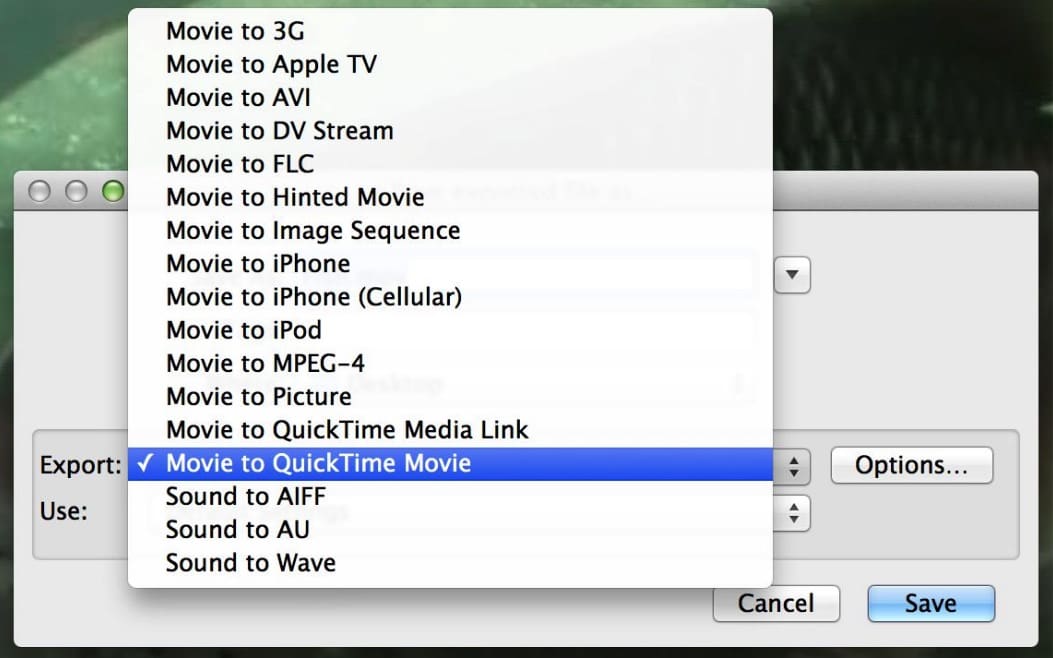Keep checked Movie to QuickTime Movie
The height and width of the screenshot is (658, 1053).
318,464
